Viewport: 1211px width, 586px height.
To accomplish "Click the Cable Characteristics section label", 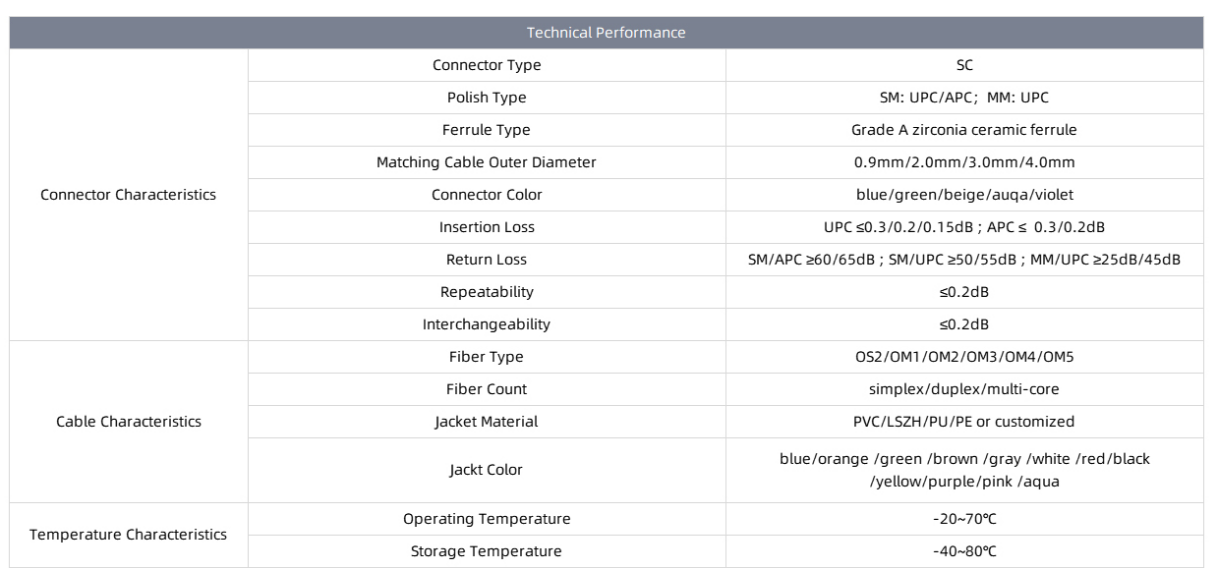I will click(128, 421).
